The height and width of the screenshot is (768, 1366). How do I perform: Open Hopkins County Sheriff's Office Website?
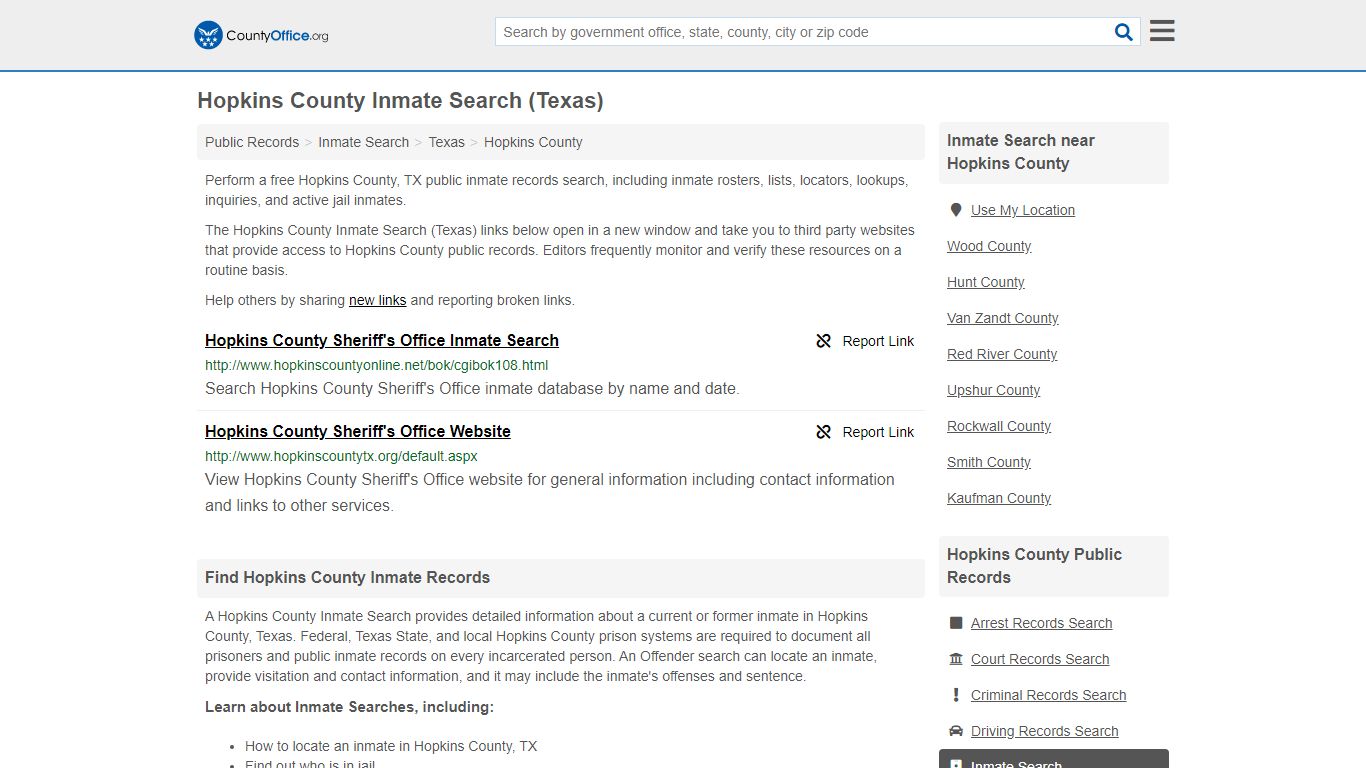(358, 431)
